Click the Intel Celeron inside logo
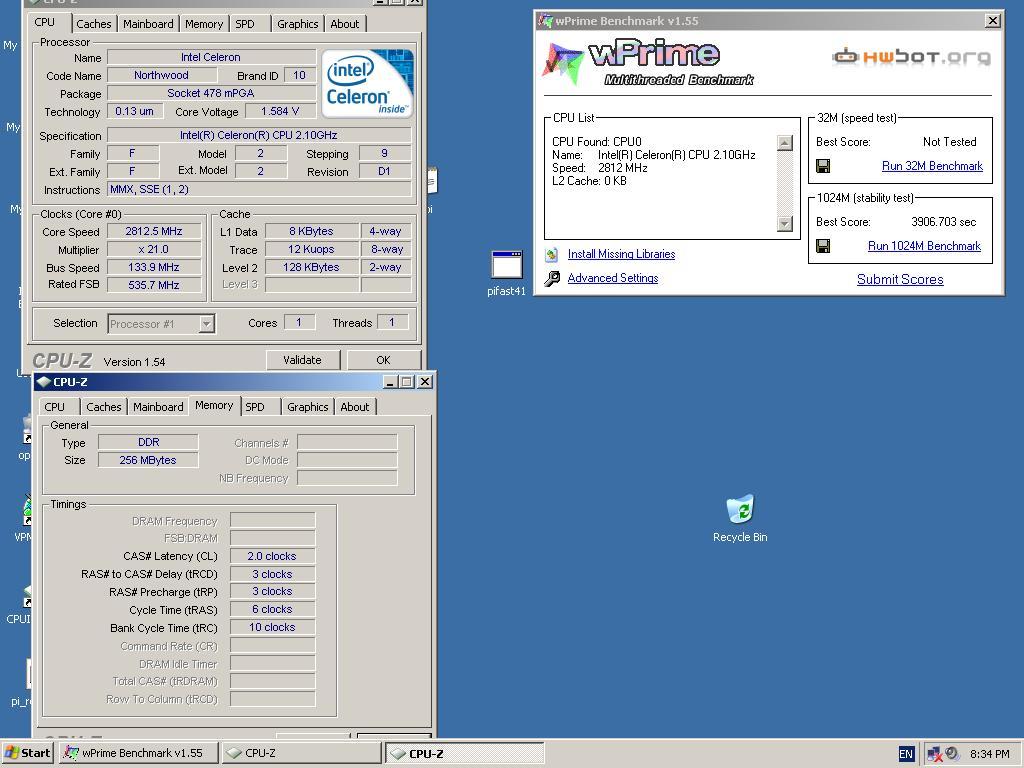The width and height of the screenshot is (1024, 768). pyautogui.click(x=370, y=83)
